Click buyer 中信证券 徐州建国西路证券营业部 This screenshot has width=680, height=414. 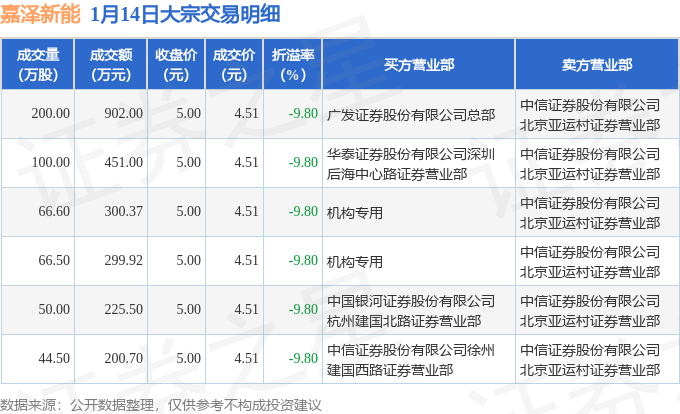tap(411, 360)
